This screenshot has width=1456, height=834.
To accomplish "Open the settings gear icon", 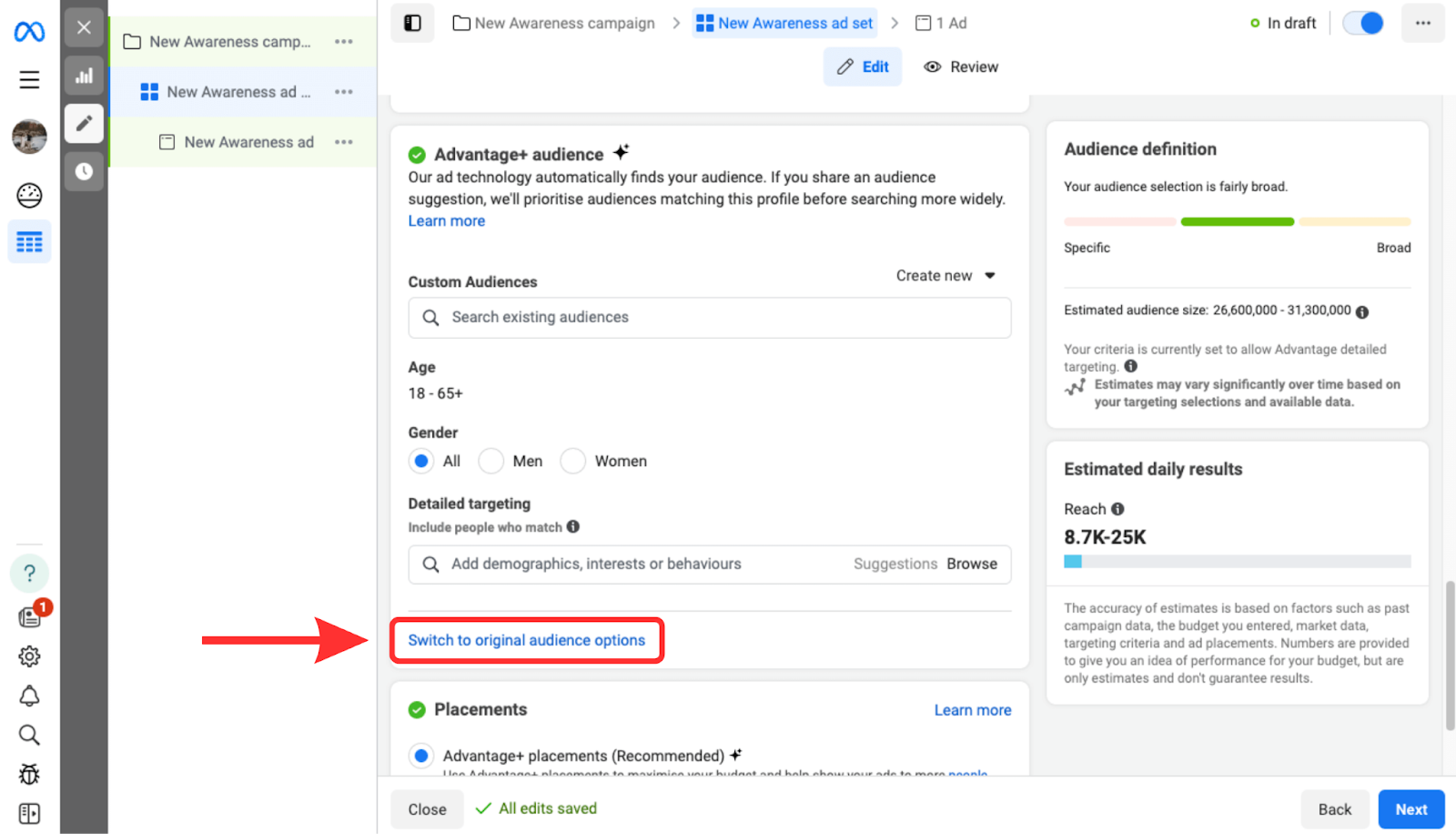I will [29, 656].
